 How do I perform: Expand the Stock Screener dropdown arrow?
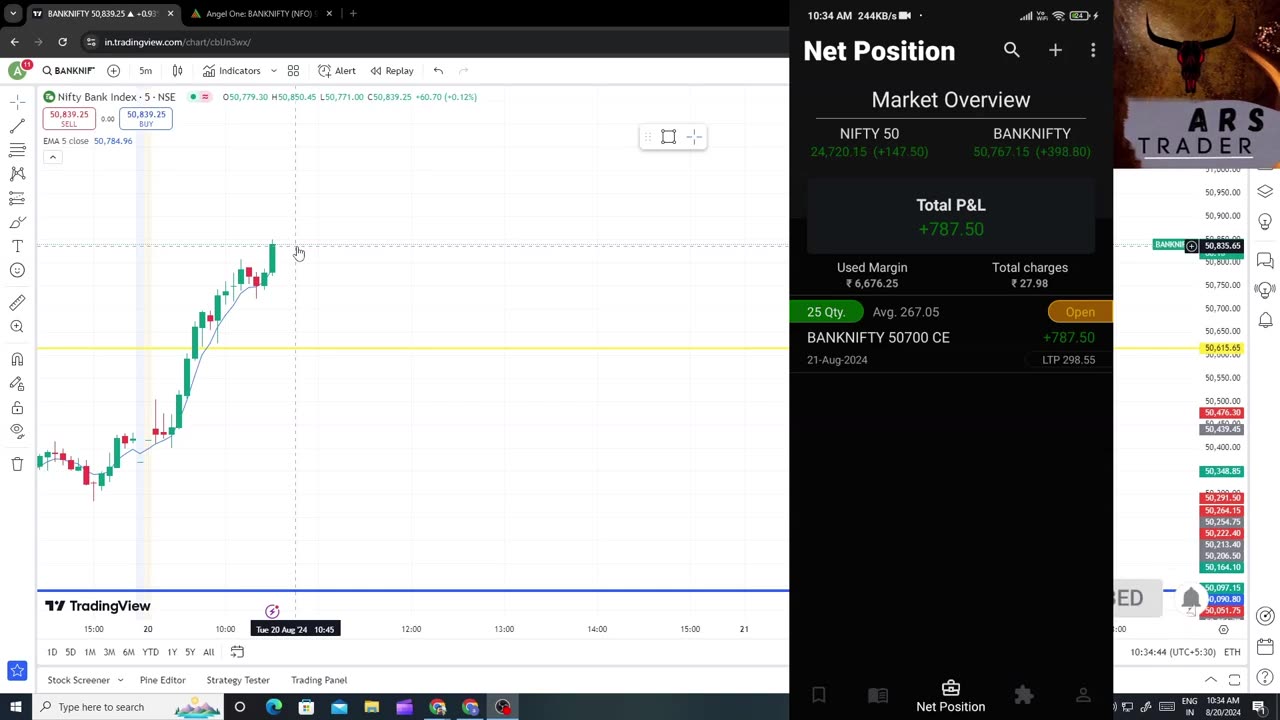[x=120, y=680]
